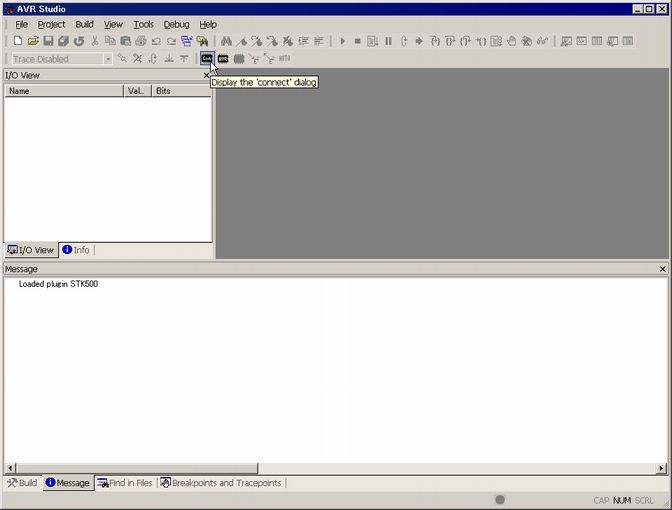Click the Save floppy disk icon

click(48, 41)
